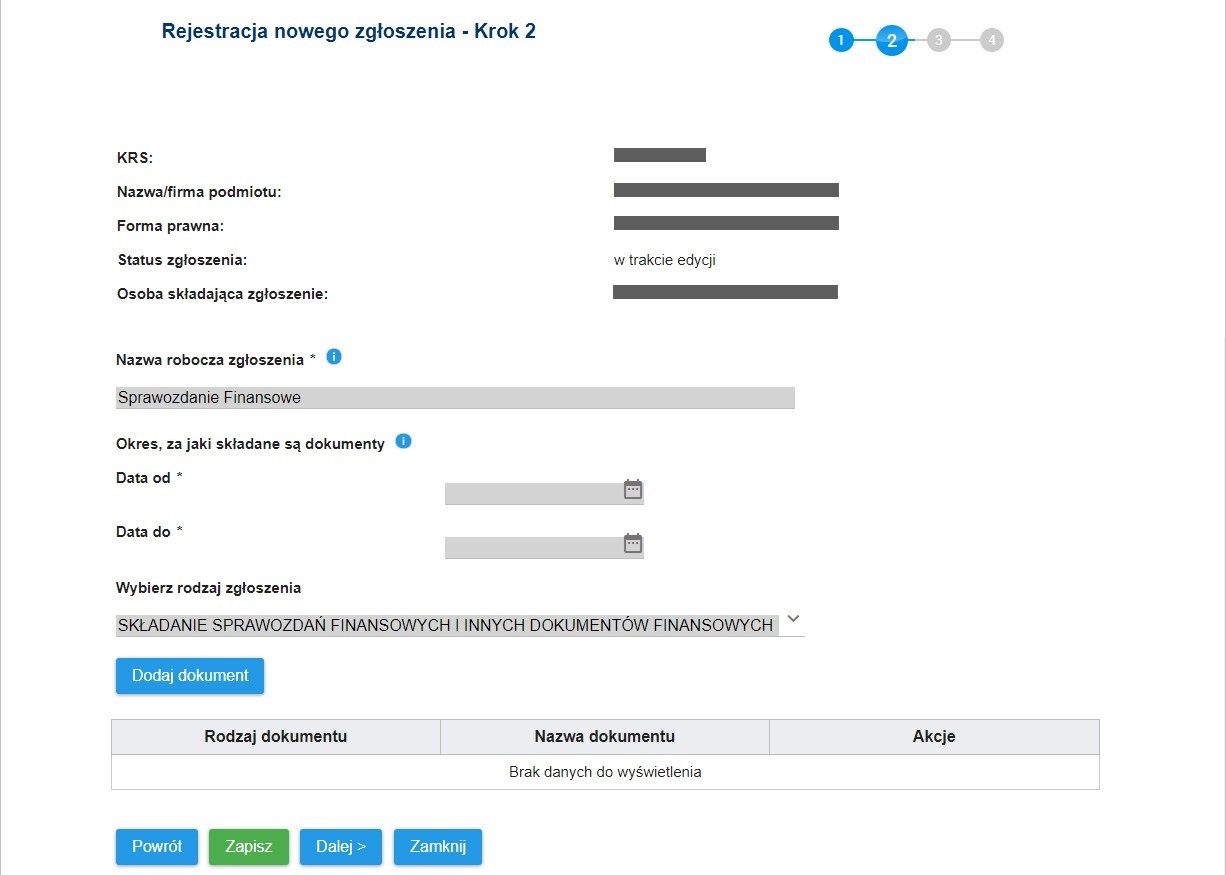Click the Powrót button
Image resolution: width=1226 pixels, height=875 pixels.
click(x=157, y=847)
